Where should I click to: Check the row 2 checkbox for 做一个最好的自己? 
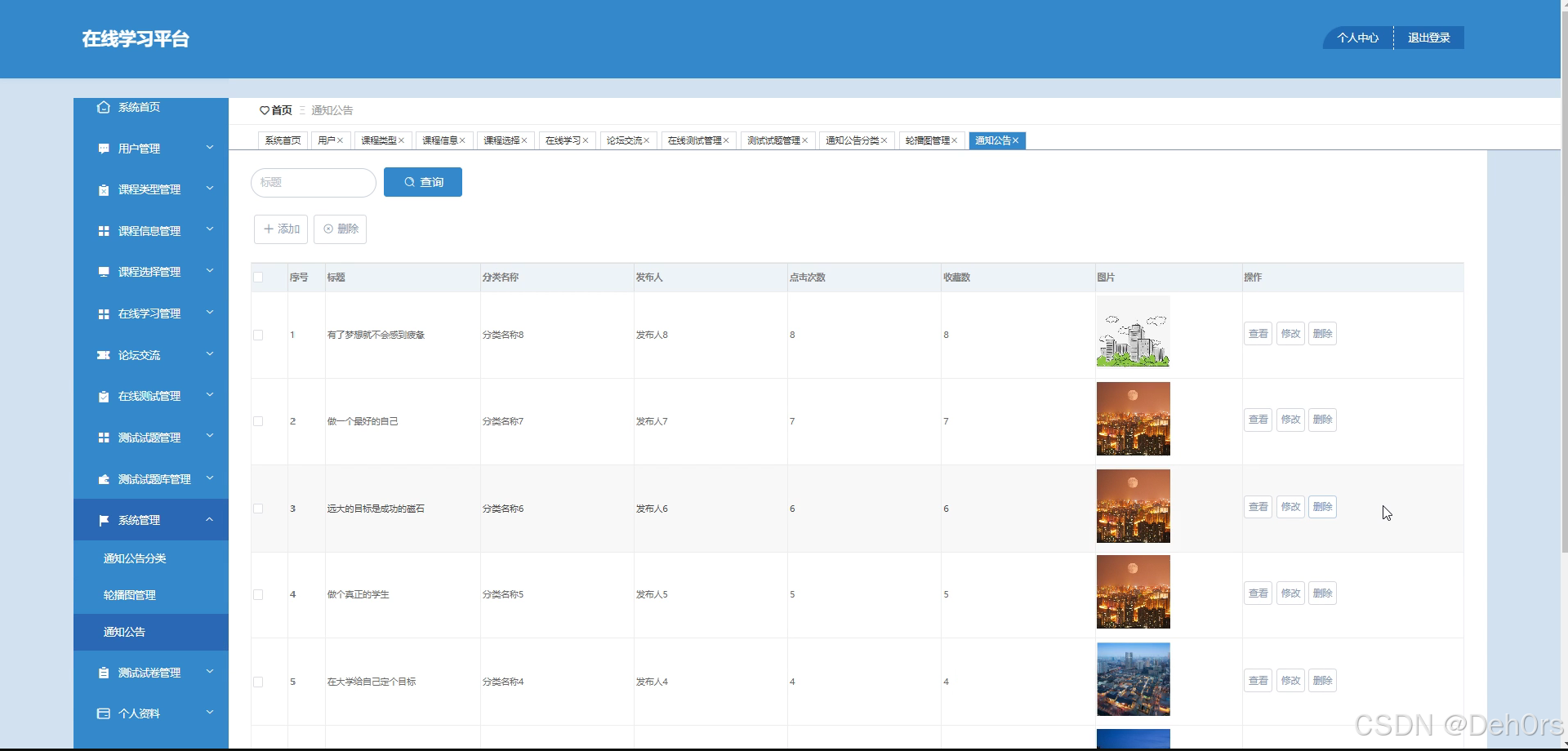pos(258,421)
